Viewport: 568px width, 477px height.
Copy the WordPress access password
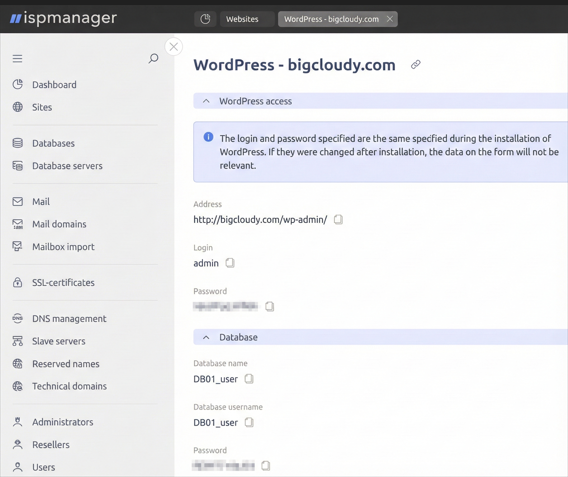click(x=270, y=306)
